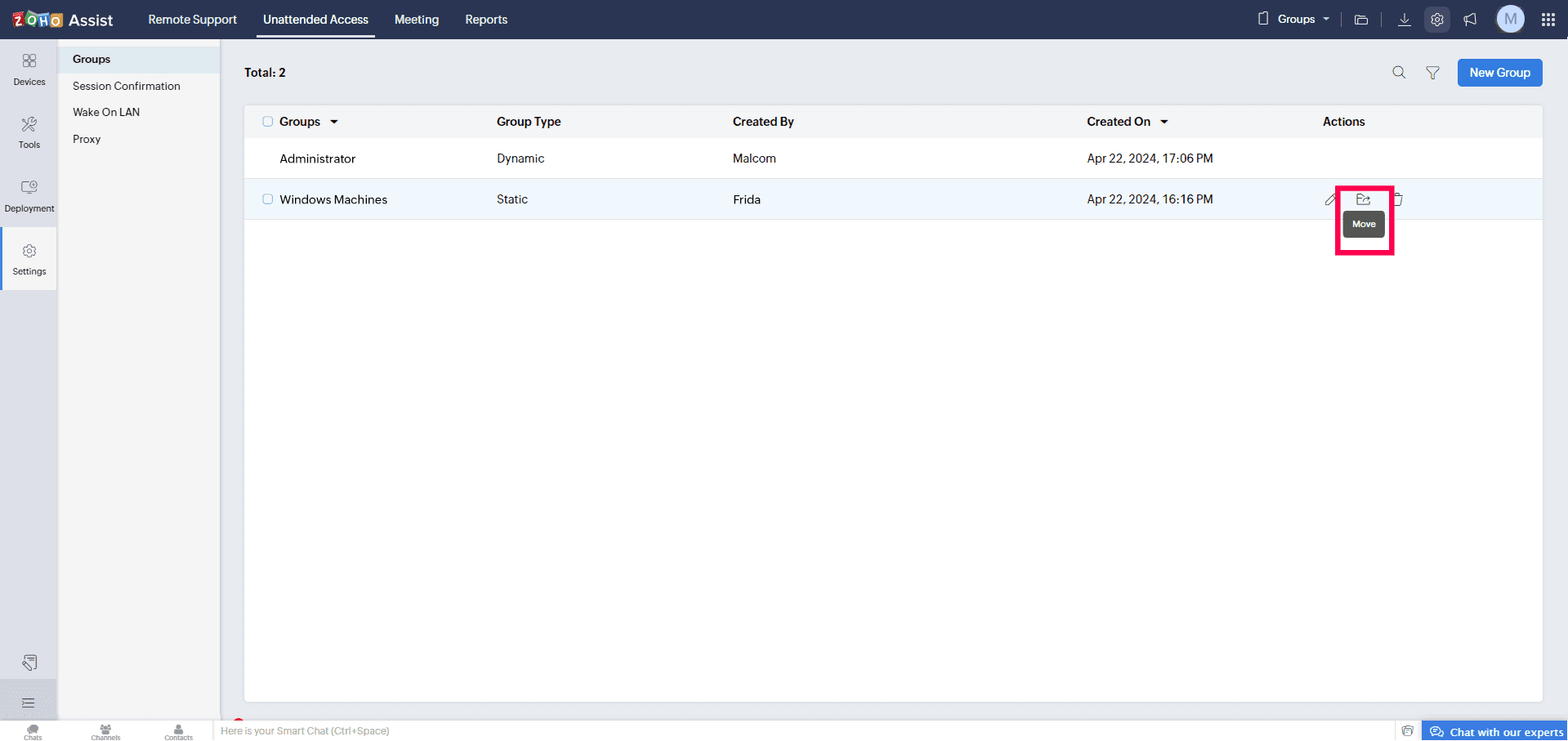
Task: Switch to the Remote Support tab
Action: pyautogui.click(x=192, y=20)
